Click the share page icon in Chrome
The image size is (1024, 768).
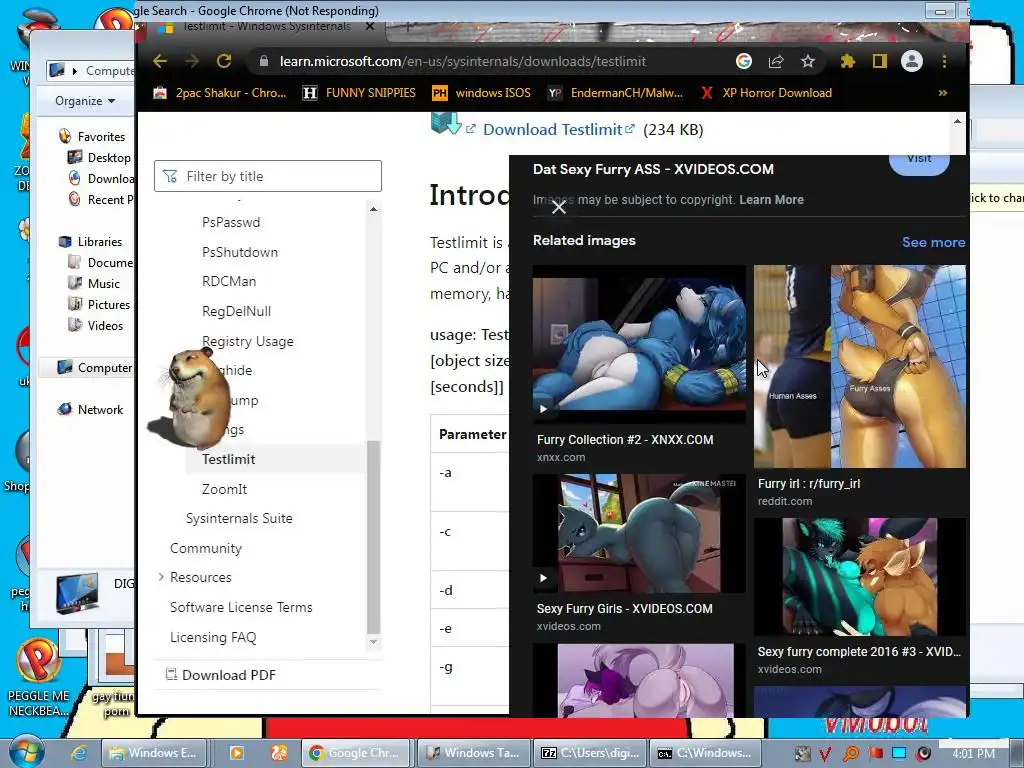[776, 61]
